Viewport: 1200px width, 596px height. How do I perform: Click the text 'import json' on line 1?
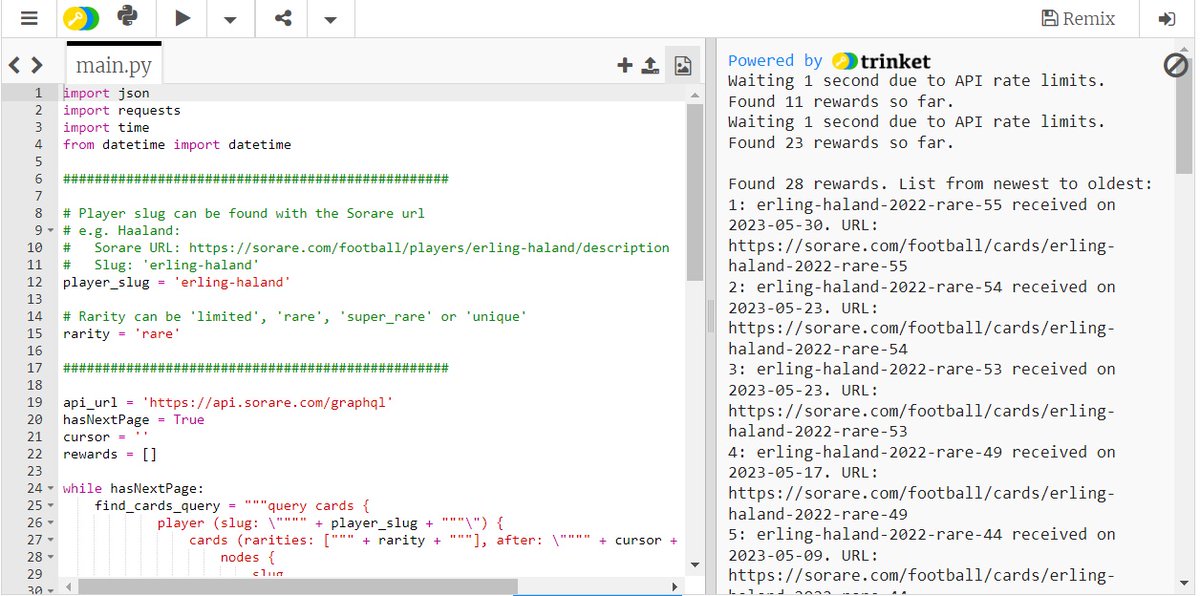click(x=106, y=93)
